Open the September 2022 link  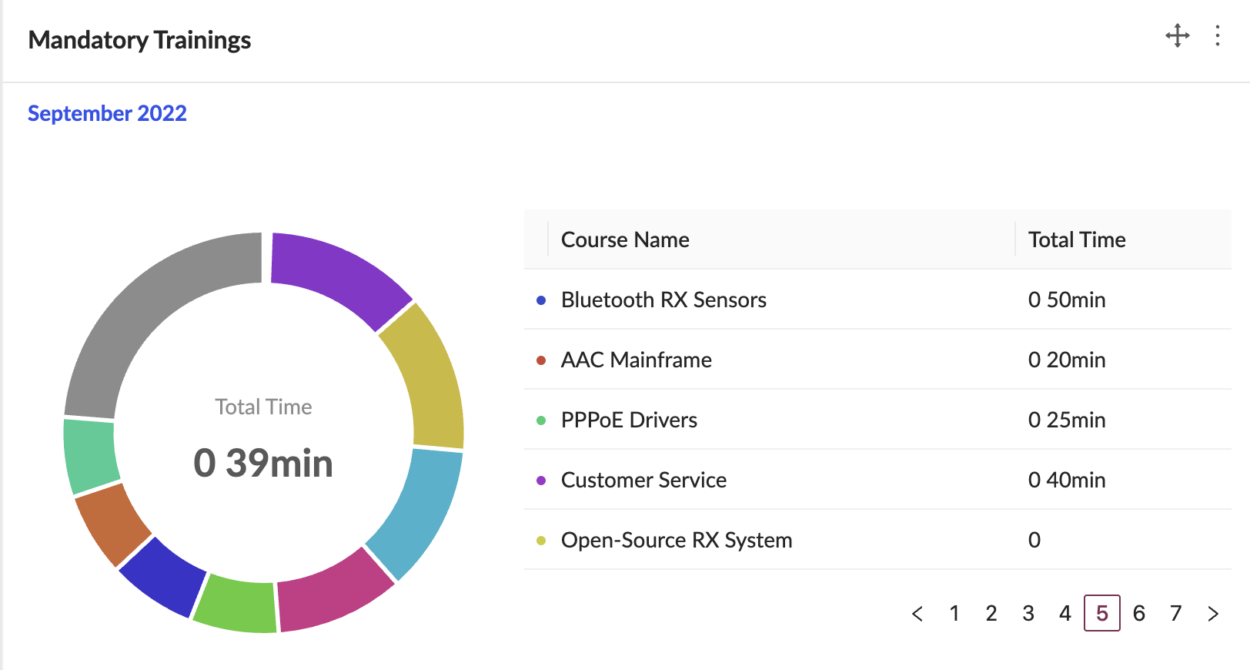[x=107, y=114]
